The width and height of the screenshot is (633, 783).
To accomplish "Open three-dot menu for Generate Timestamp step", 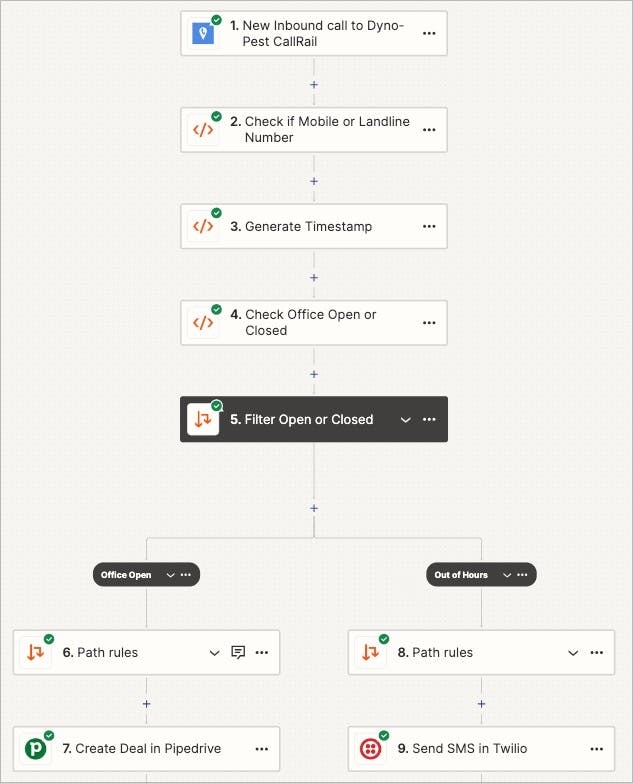I will point(429,226).
